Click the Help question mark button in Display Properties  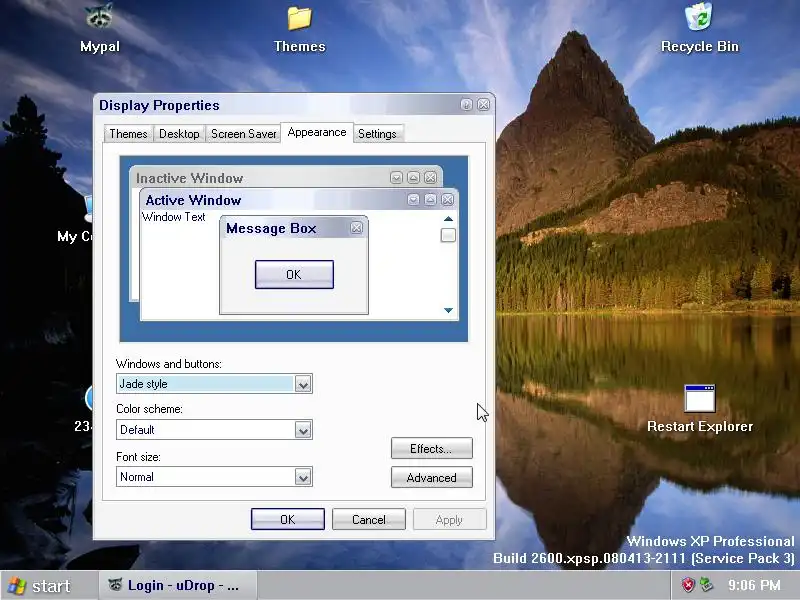point(466,105)
